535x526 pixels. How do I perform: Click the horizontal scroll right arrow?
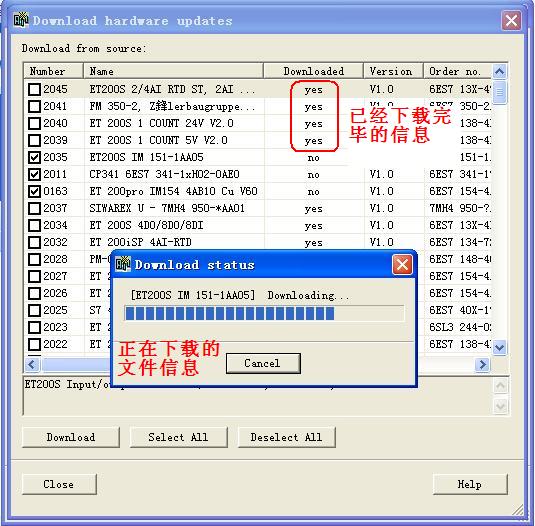coord(482,364)
